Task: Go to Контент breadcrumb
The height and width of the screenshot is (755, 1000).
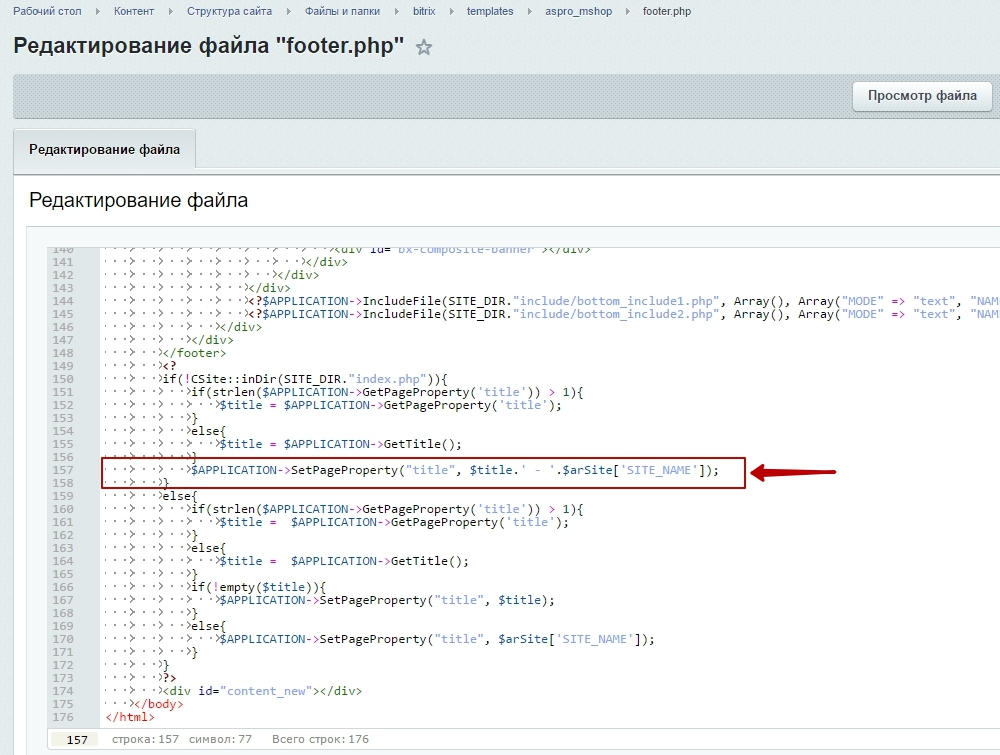Action: 134,11
